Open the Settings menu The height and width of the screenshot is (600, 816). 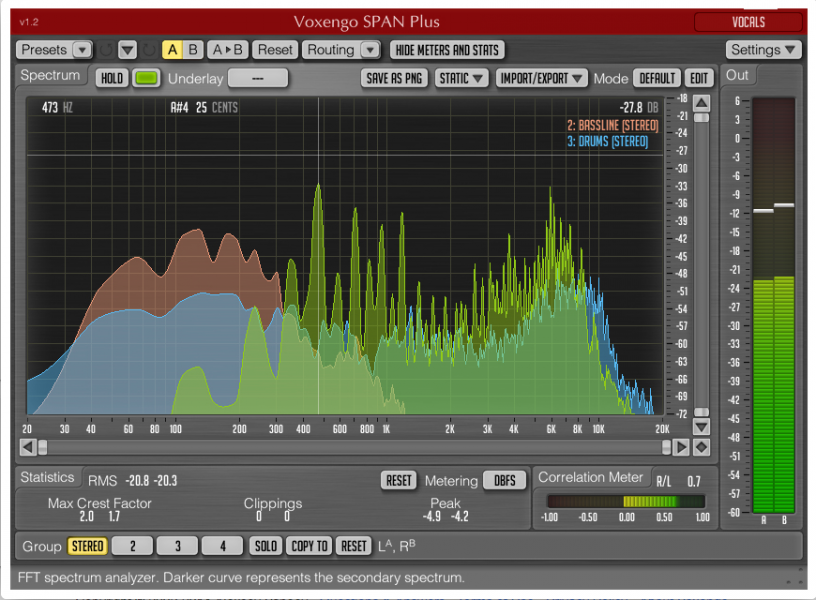(x=763, y=50)
